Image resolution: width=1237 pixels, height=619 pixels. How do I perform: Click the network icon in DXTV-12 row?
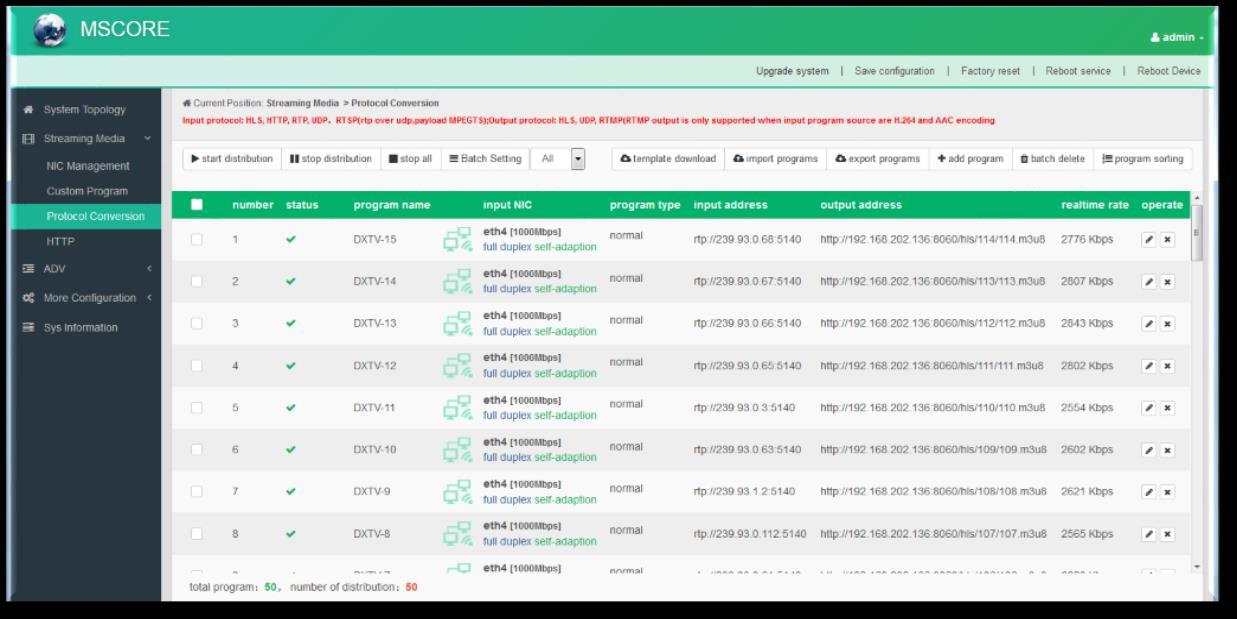click(x=458, y=367)
